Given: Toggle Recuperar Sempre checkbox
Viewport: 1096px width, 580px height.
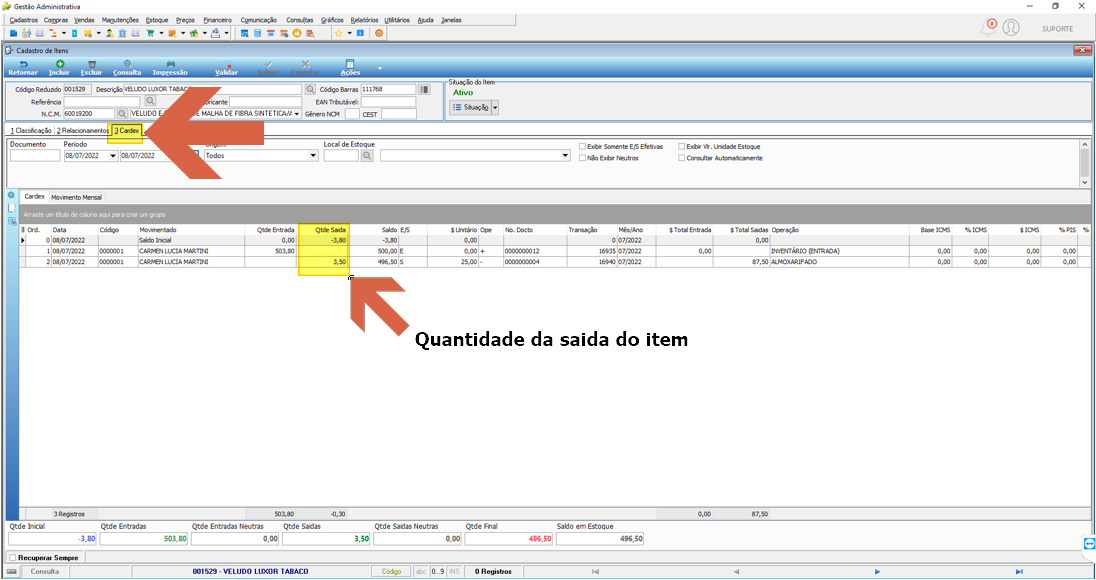Looking at the screenshot, I should [x=12, y=558].
